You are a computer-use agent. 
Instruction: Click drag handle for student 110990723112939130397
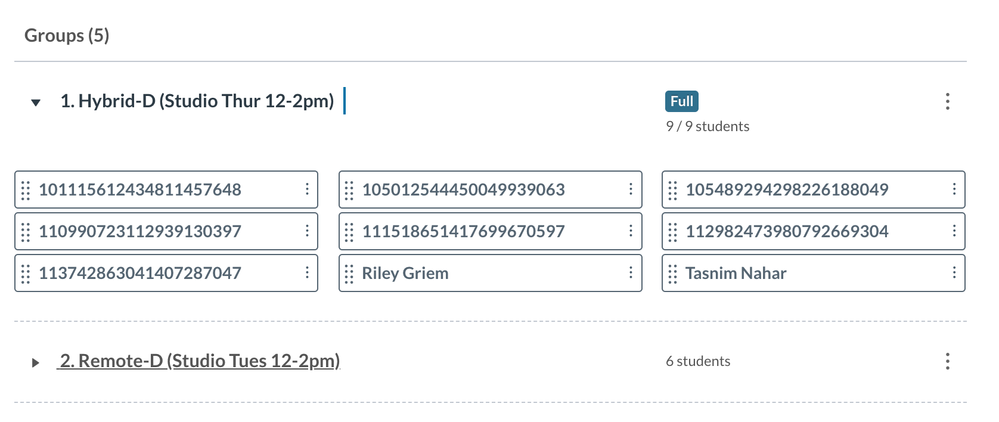point(26,232)
